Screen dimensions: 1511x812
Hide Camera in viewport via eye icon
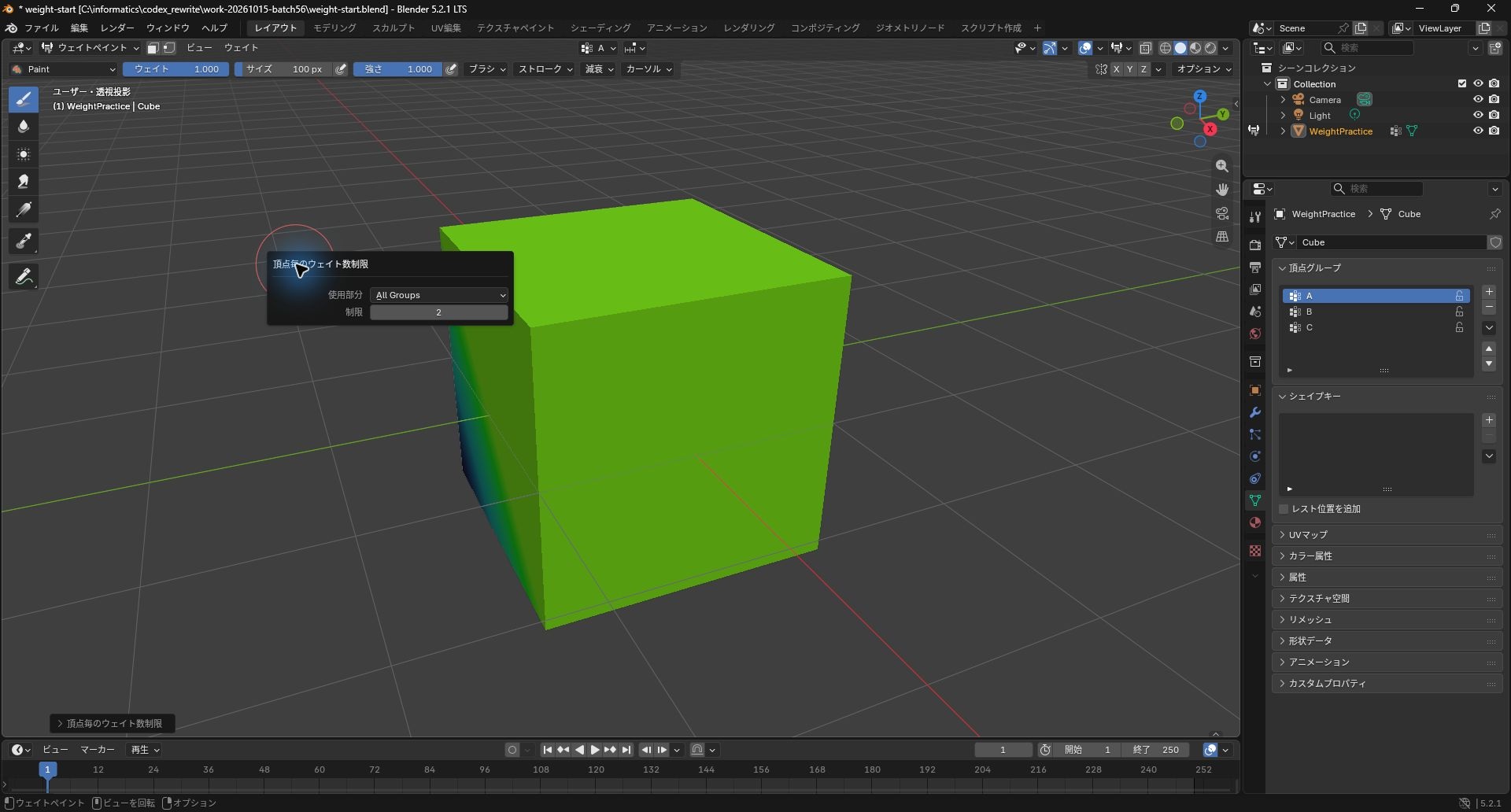click(x=1478, y=100)
